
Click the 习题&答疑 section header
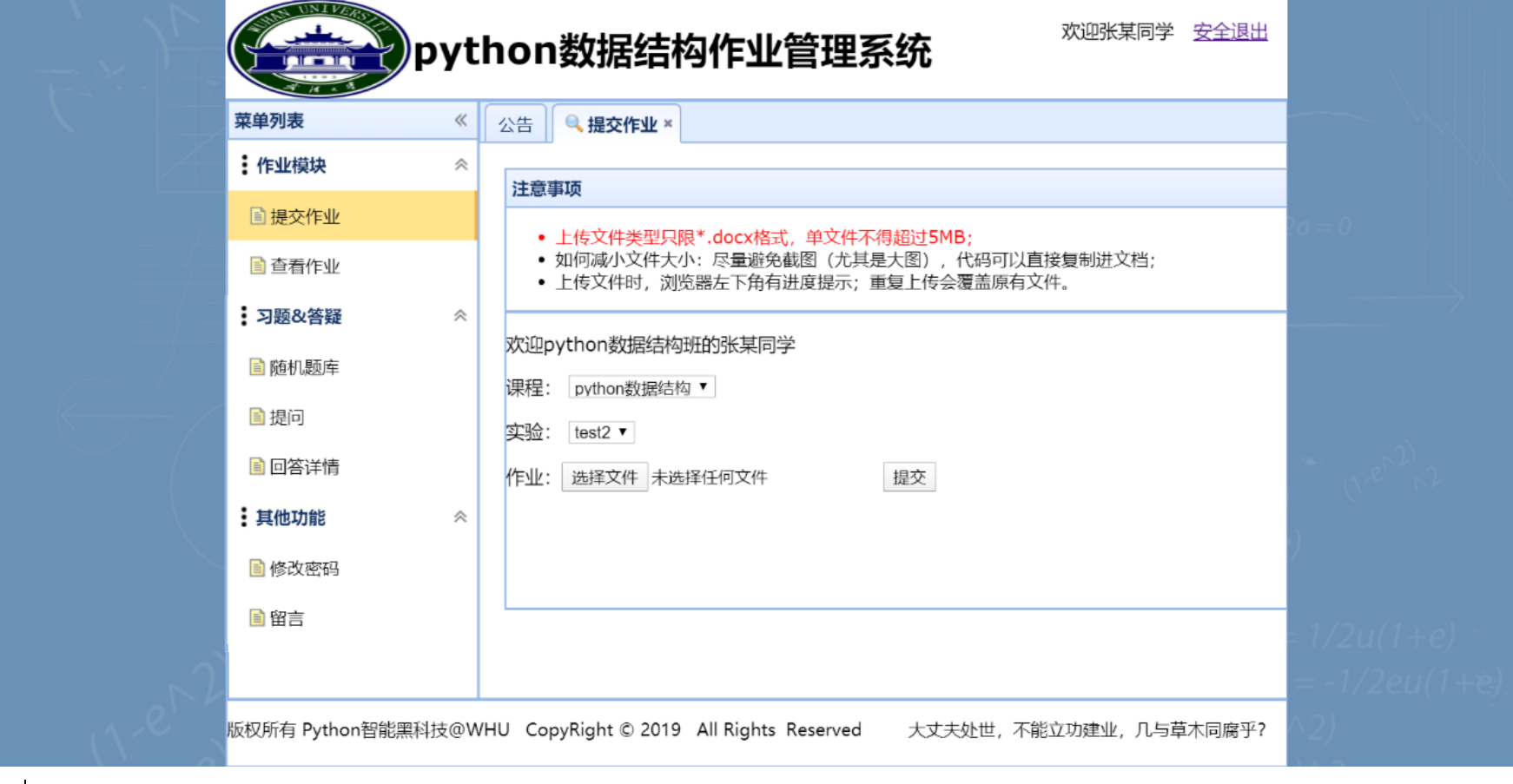(353, 316)
